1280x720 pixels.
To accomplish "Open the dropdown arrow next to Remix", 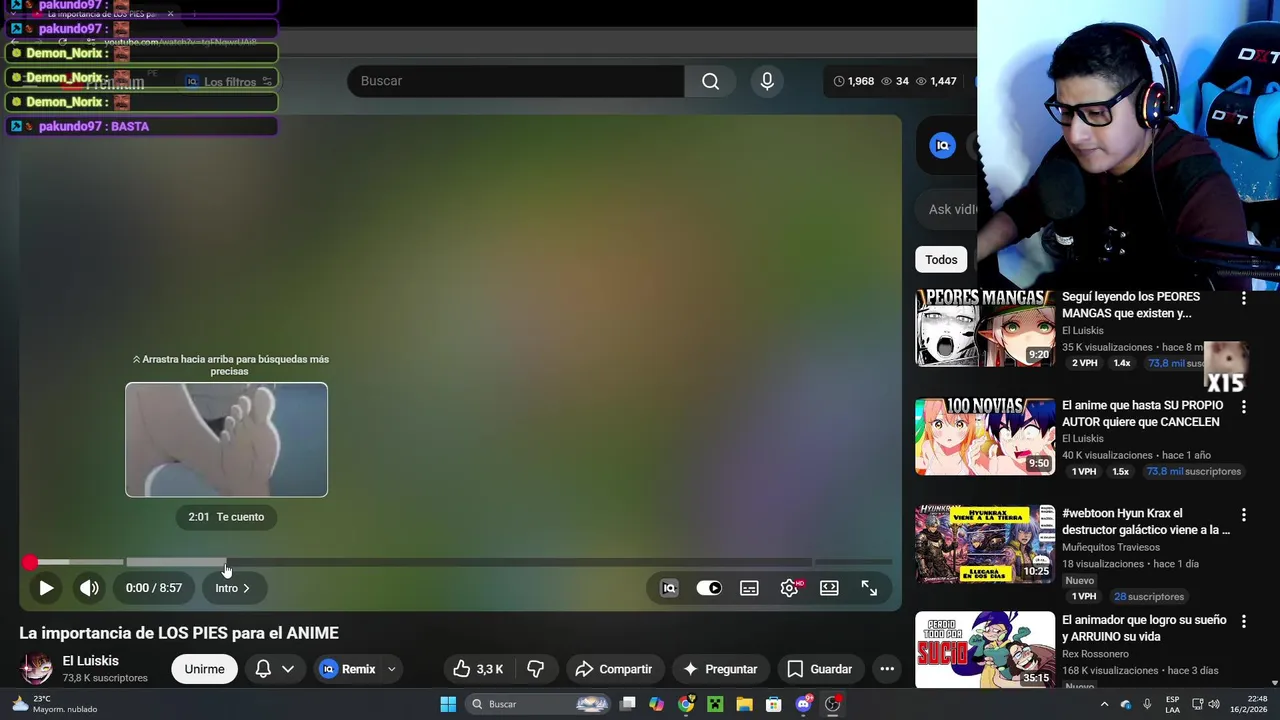I will [x=392, y=669].
